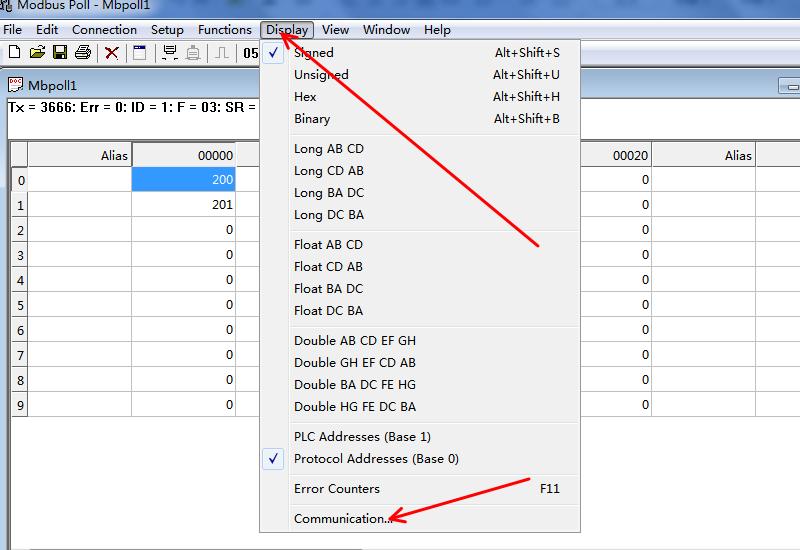Enable PLC Addresses (Base 1)
This screenshot has width=800, height=550.
click(x=362, y=437)
